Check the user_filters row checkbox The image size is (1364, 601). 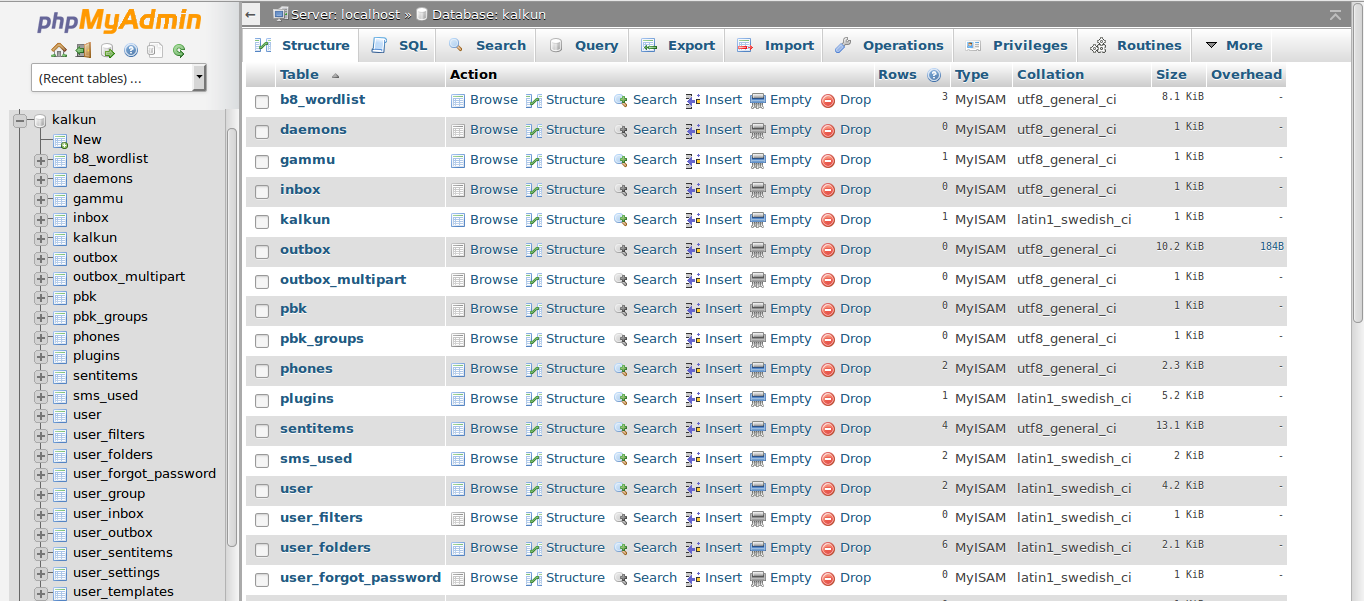pos(262,519)
